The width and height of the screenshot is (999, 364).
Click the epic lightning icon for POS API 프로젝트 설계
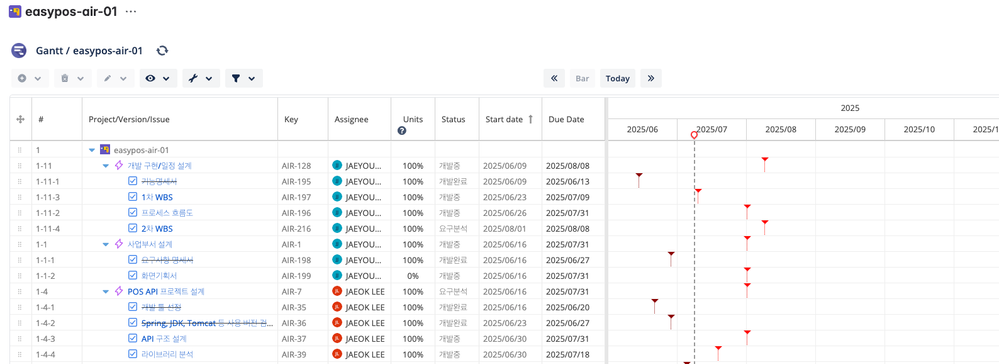[x=119, y=291]
